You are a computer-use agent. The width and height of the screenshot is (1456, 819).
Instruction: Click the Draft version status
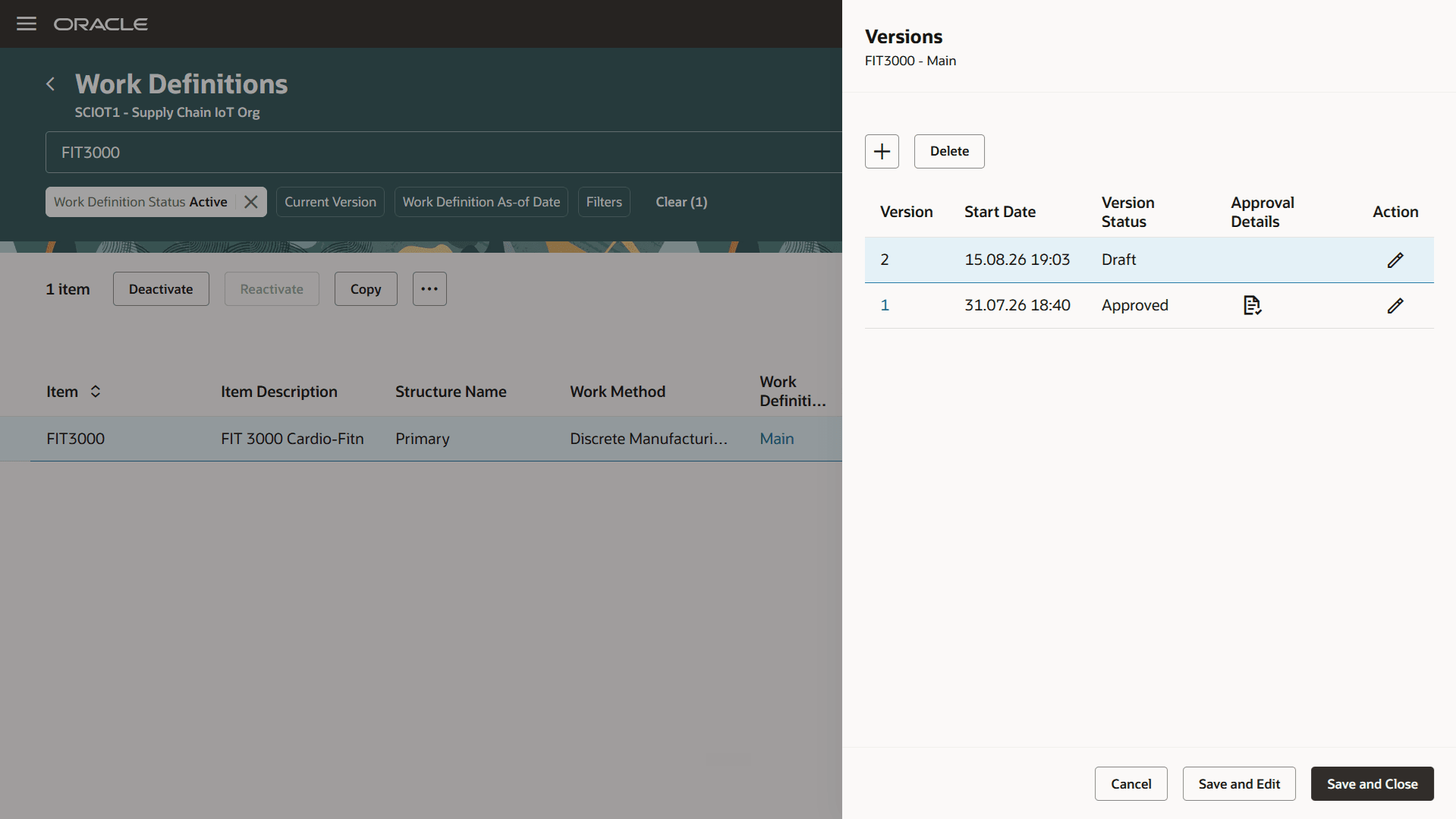(x=1118, y=260)
